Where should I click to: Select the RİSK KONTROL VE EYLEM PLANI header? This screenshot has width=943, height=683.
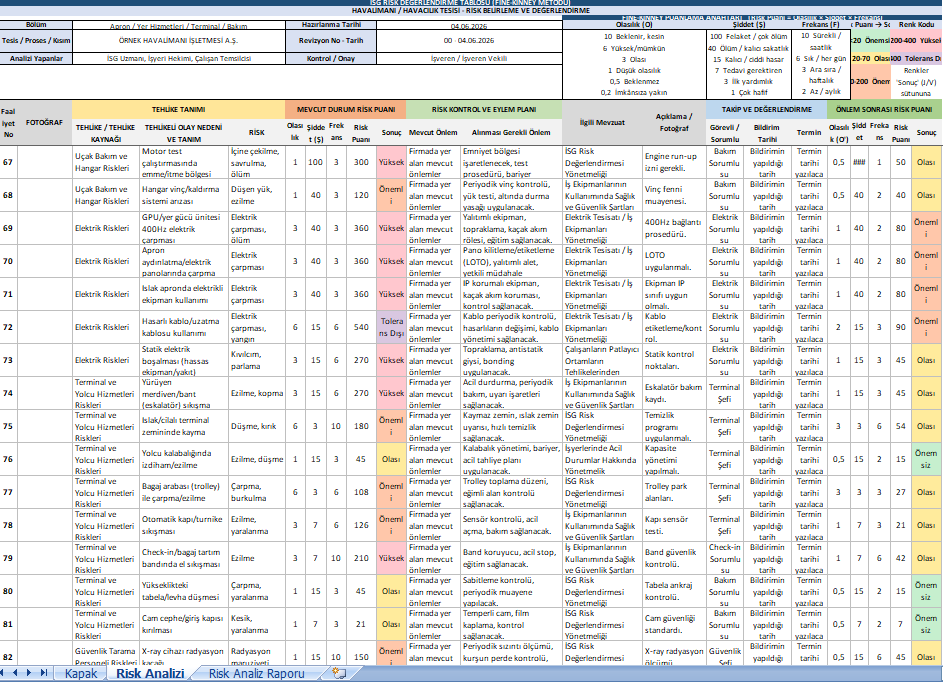484,109
